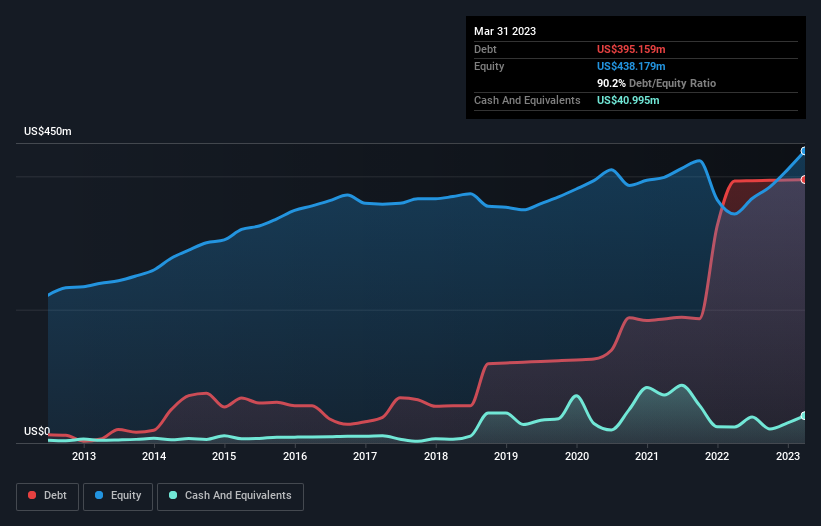821x526 pixels.
Task: Click the US$0 y-axis label
Action: click(x=37, y=431)
